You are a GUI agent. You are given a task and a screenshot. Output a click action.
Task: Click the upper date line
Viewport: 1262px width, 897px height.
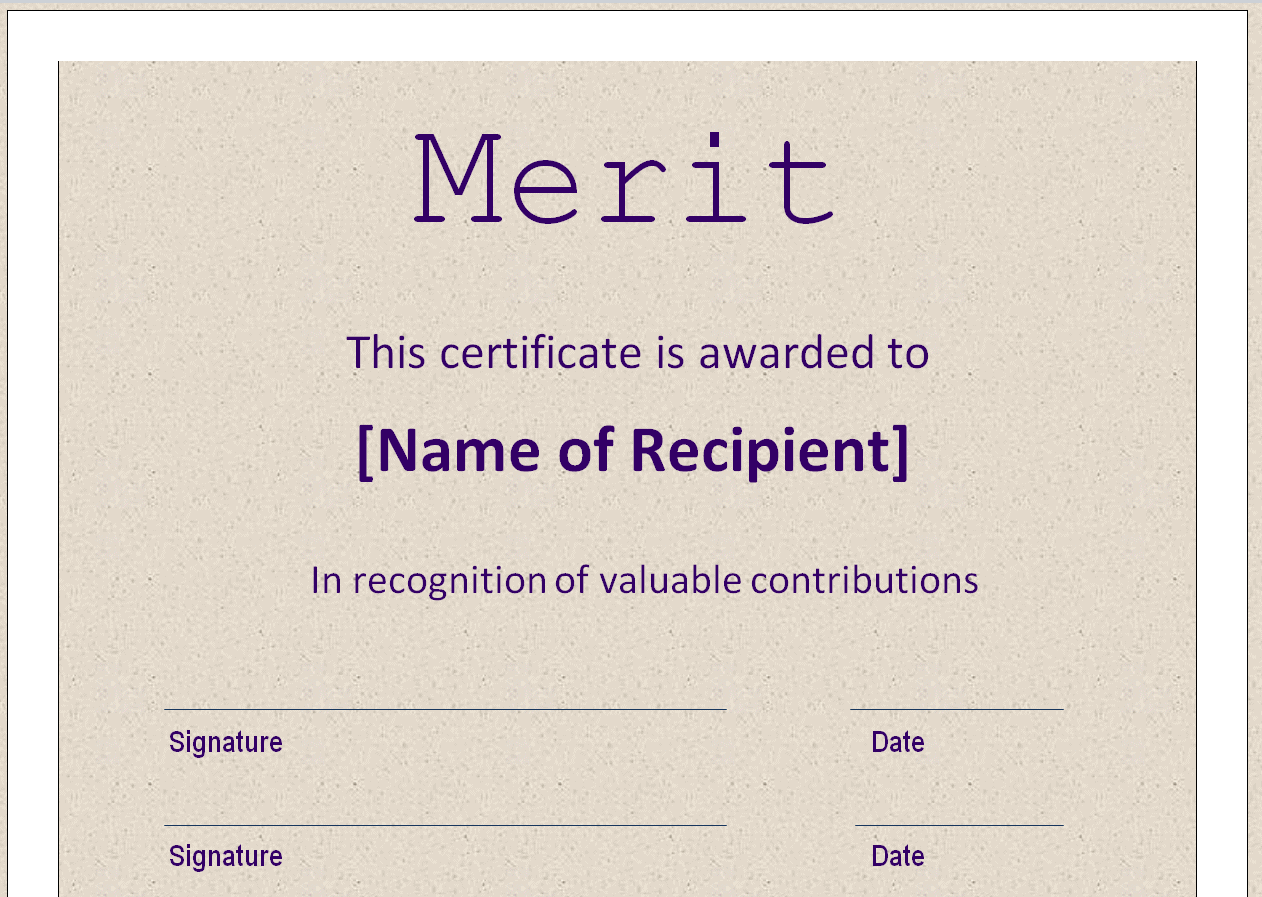coord(957,710)
